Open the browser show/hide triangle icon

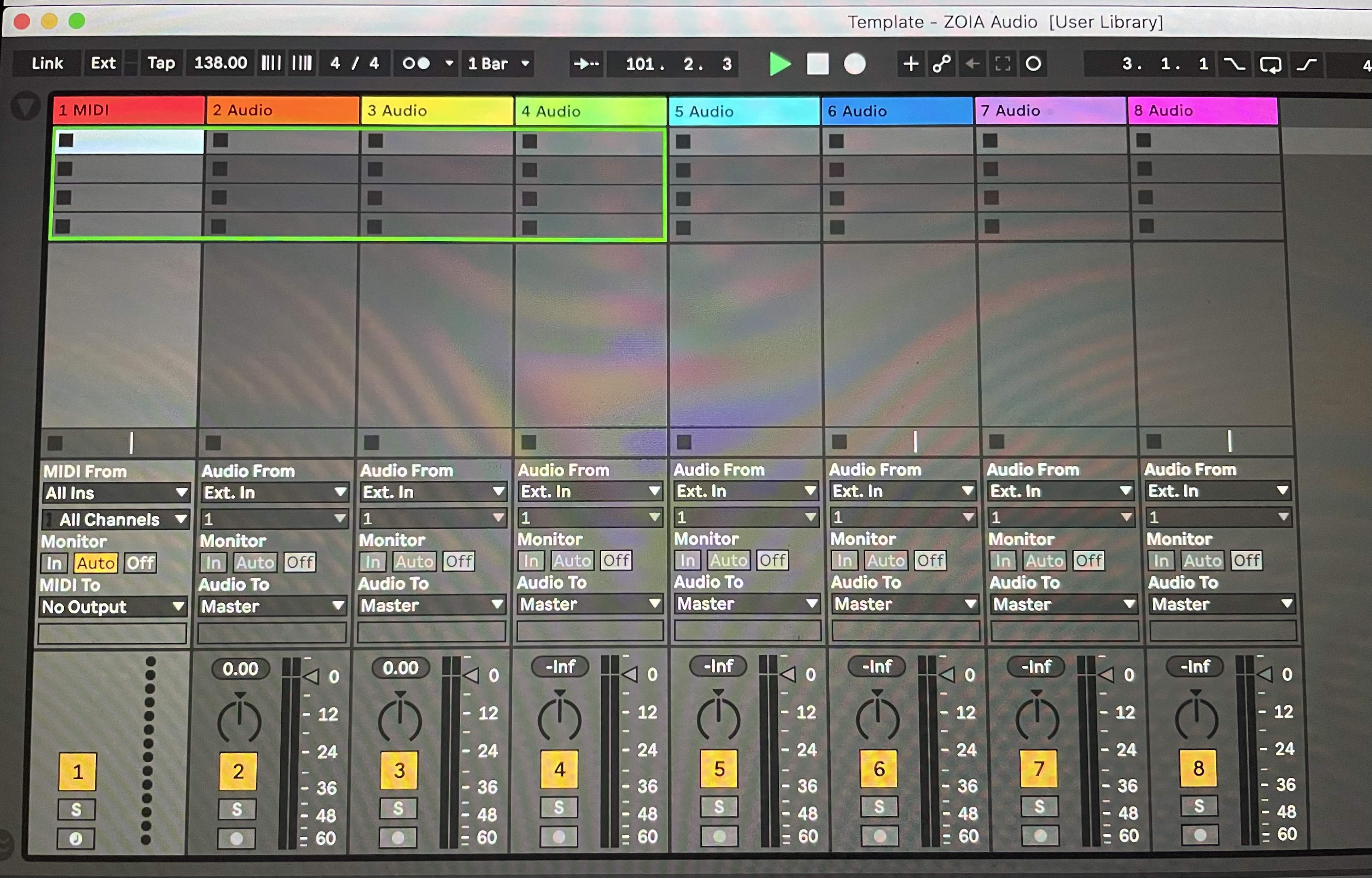25,107
